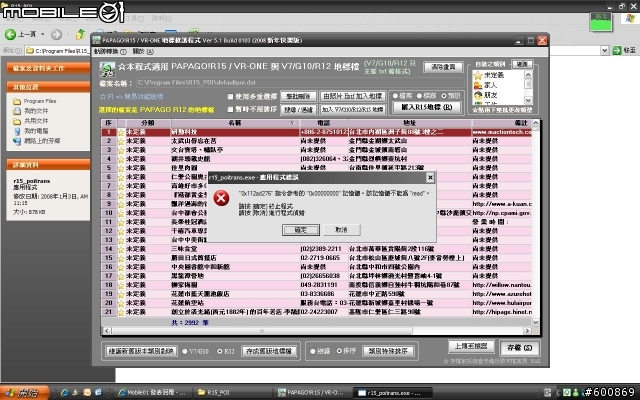Select the 朋友 category icon in category list
Screen dimensions: 640x400
[478, 95]
